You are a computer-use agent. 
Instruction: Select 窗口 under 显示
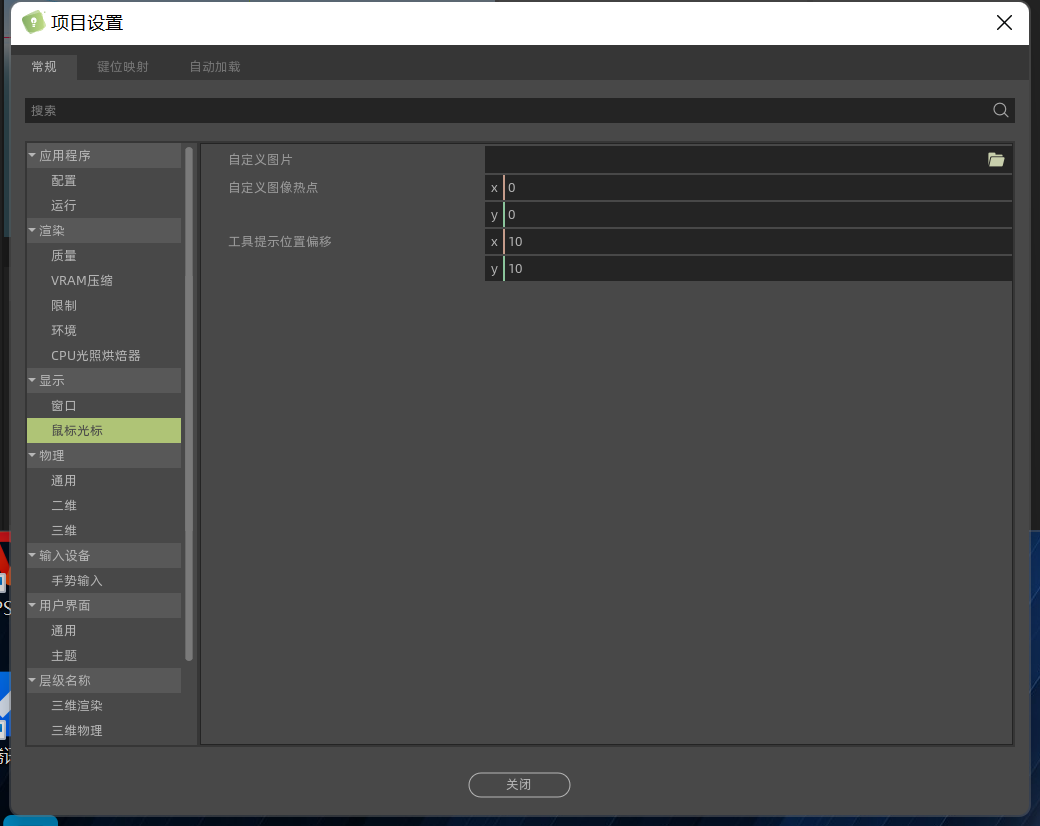103,405
